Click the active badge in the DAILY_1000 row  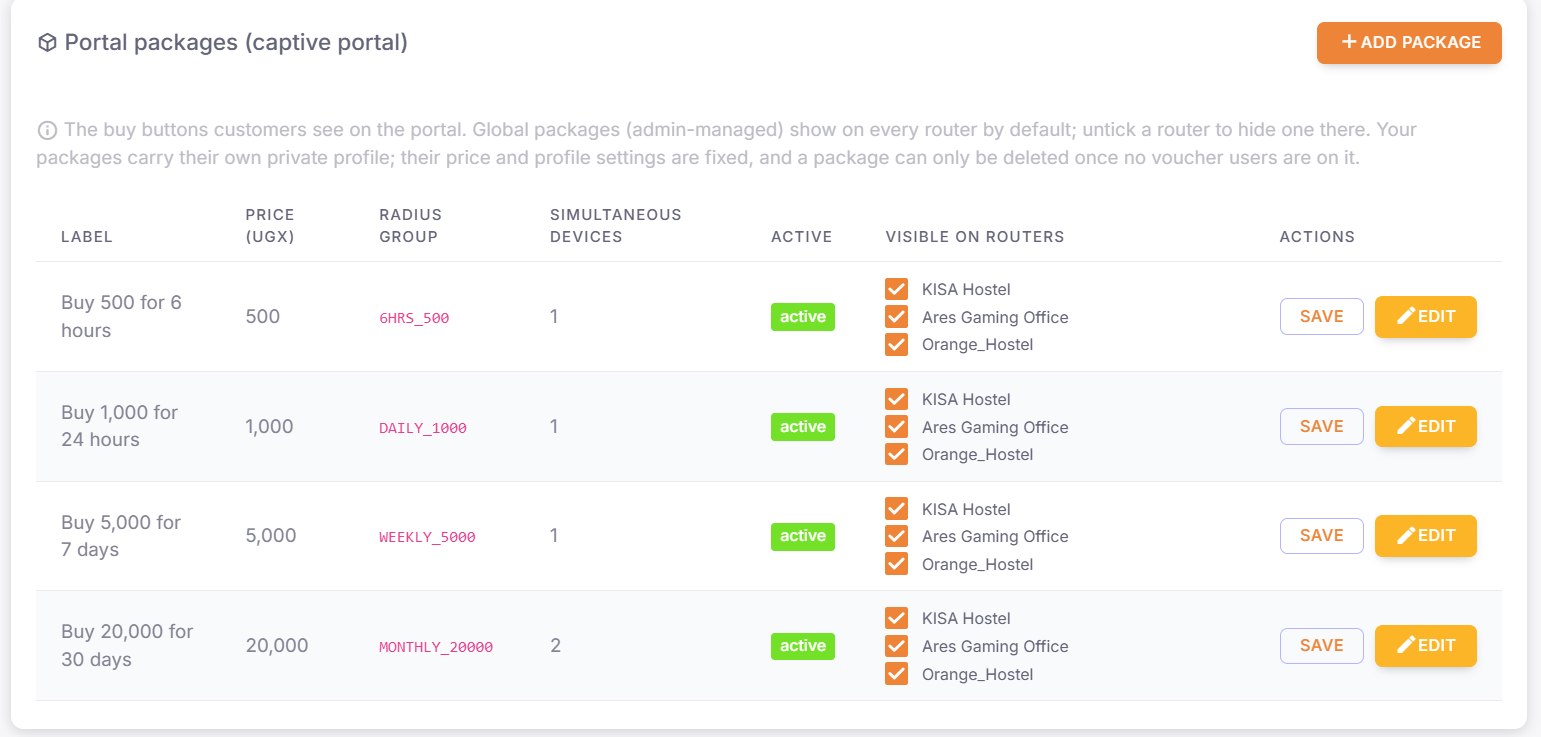tap(803, 427)
